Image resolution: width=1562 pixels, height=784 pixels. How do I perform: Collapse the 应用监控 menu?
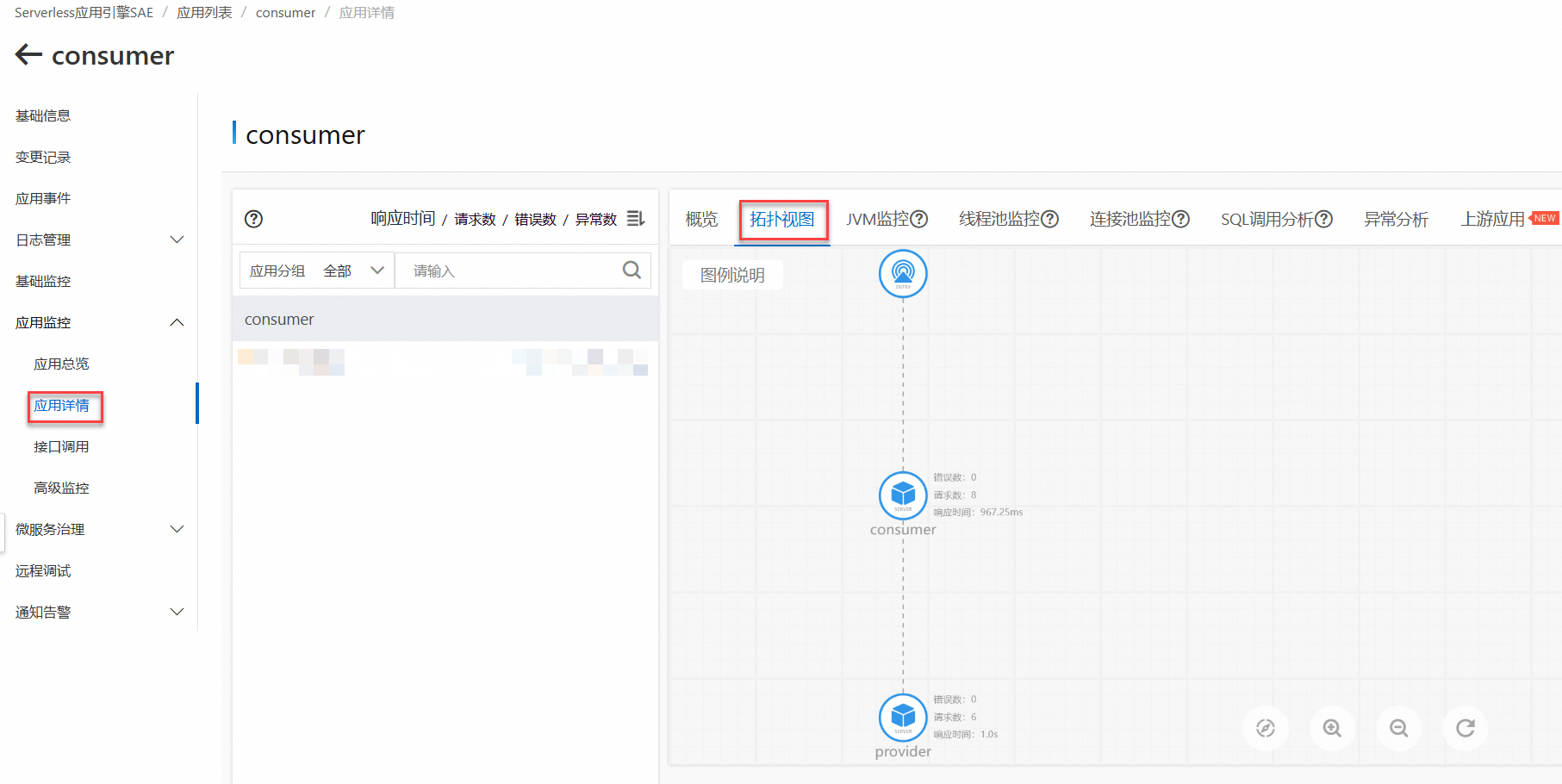point(177,322)
